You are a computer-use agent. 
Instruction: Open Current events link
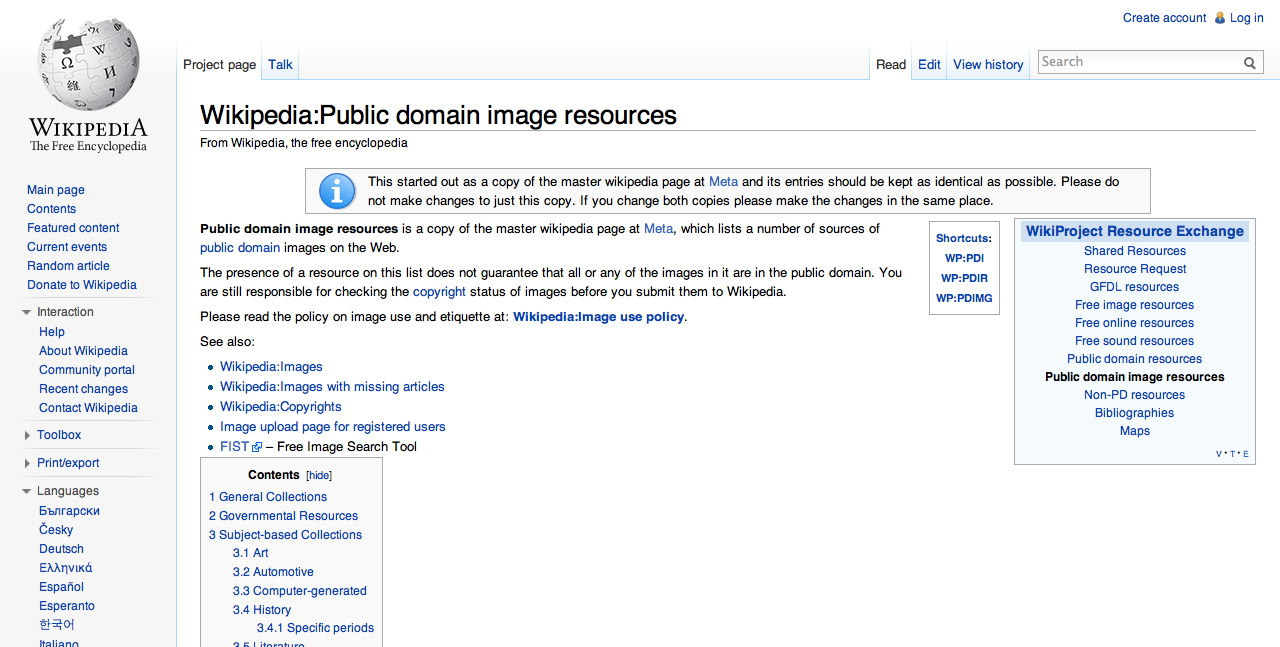pos(67,247)
